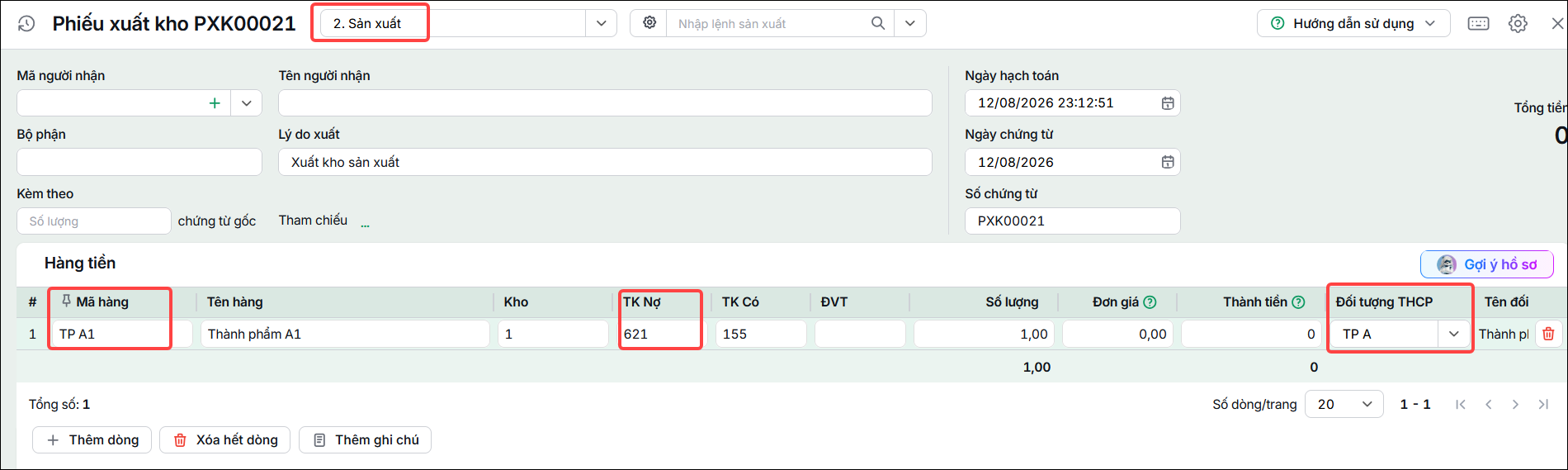Open Đối tượng THCP dropdown for TP A
Viewport: 1568px width, 470px height.
(1453, 334)
